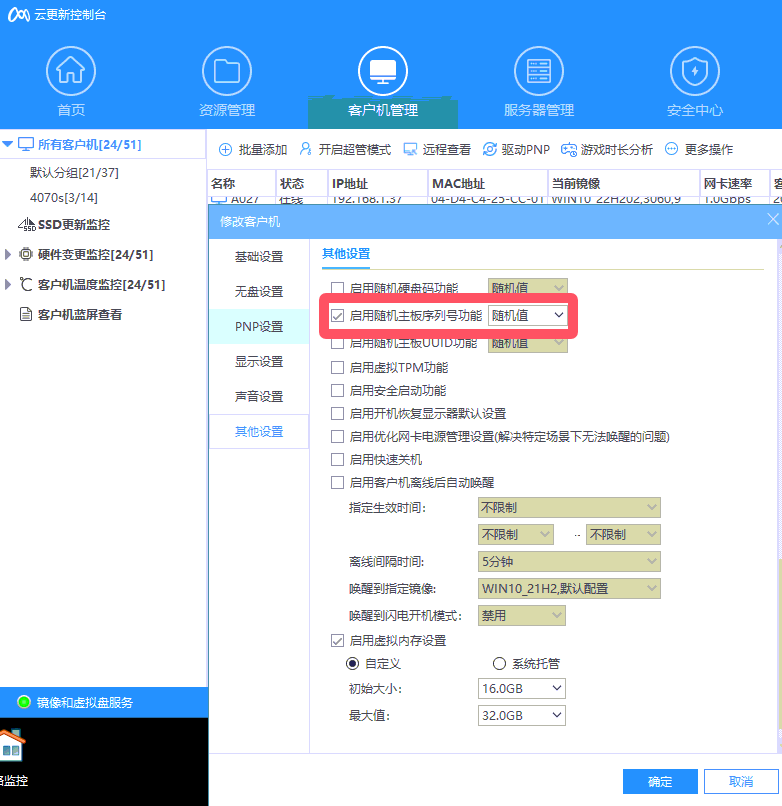Switch to PNP设置 tab
This screenshot has width=782, height=806.
259,326
